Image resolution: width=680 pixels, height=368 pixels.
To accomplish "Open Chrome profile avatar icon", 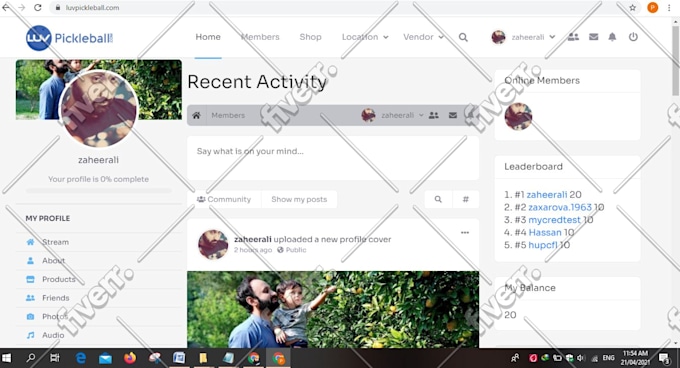I will (x=653, y=7).
